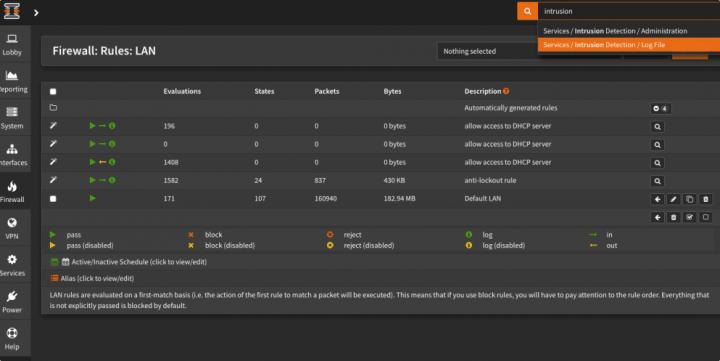Move selected rules to end with bottom arrow

[x=658, y=217]
